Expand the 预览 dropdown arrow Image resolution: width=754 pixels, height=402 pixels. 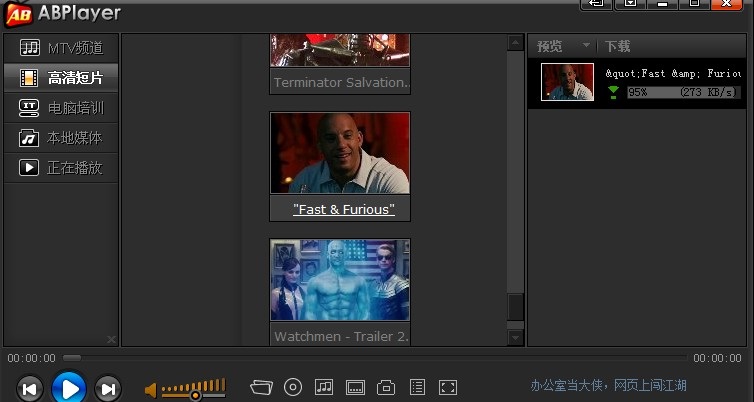586,46
